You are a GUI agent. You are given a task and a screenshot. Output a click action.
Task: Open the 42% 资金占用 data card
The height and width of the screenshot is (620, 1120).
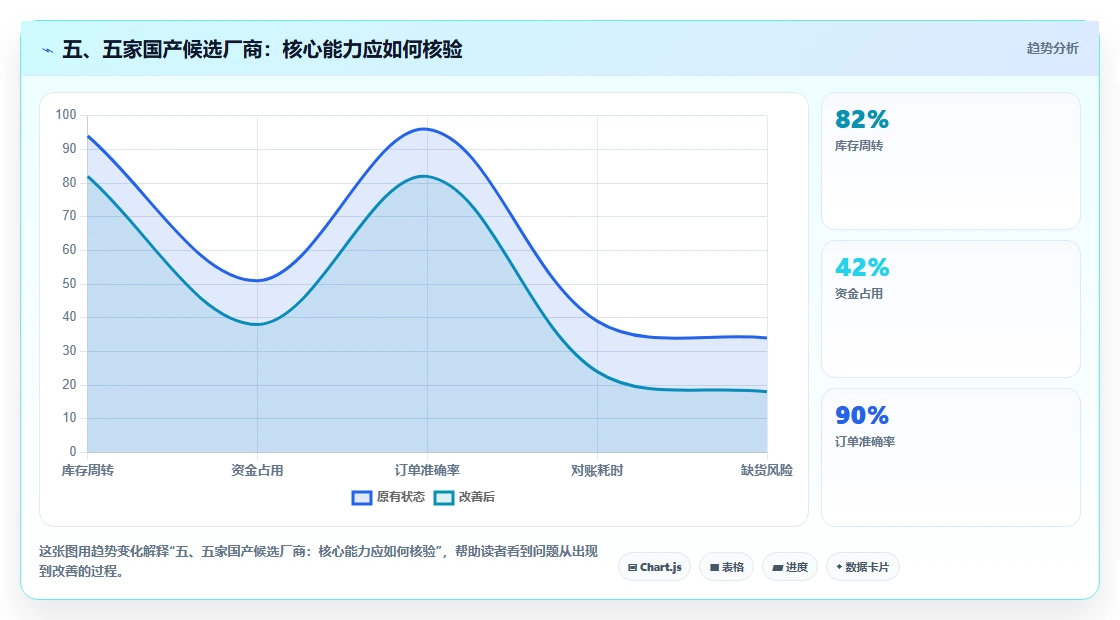(x=951, y=309)
